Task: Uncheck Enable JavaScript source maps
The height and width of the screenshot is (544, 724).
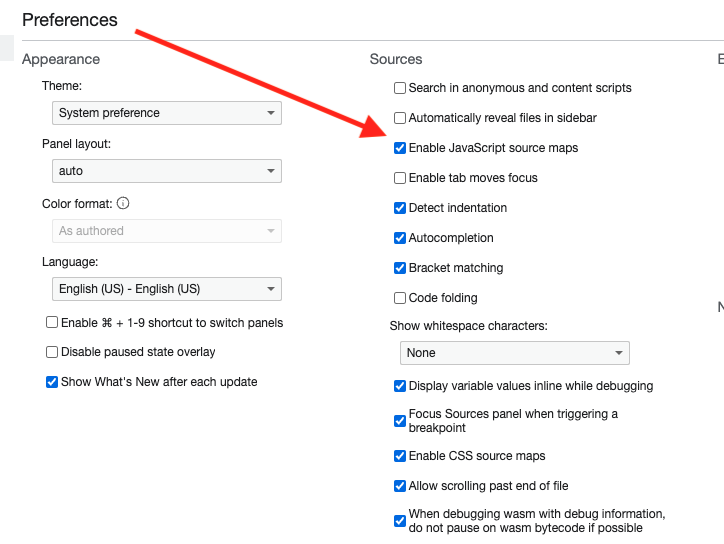Action: point(400,148)
